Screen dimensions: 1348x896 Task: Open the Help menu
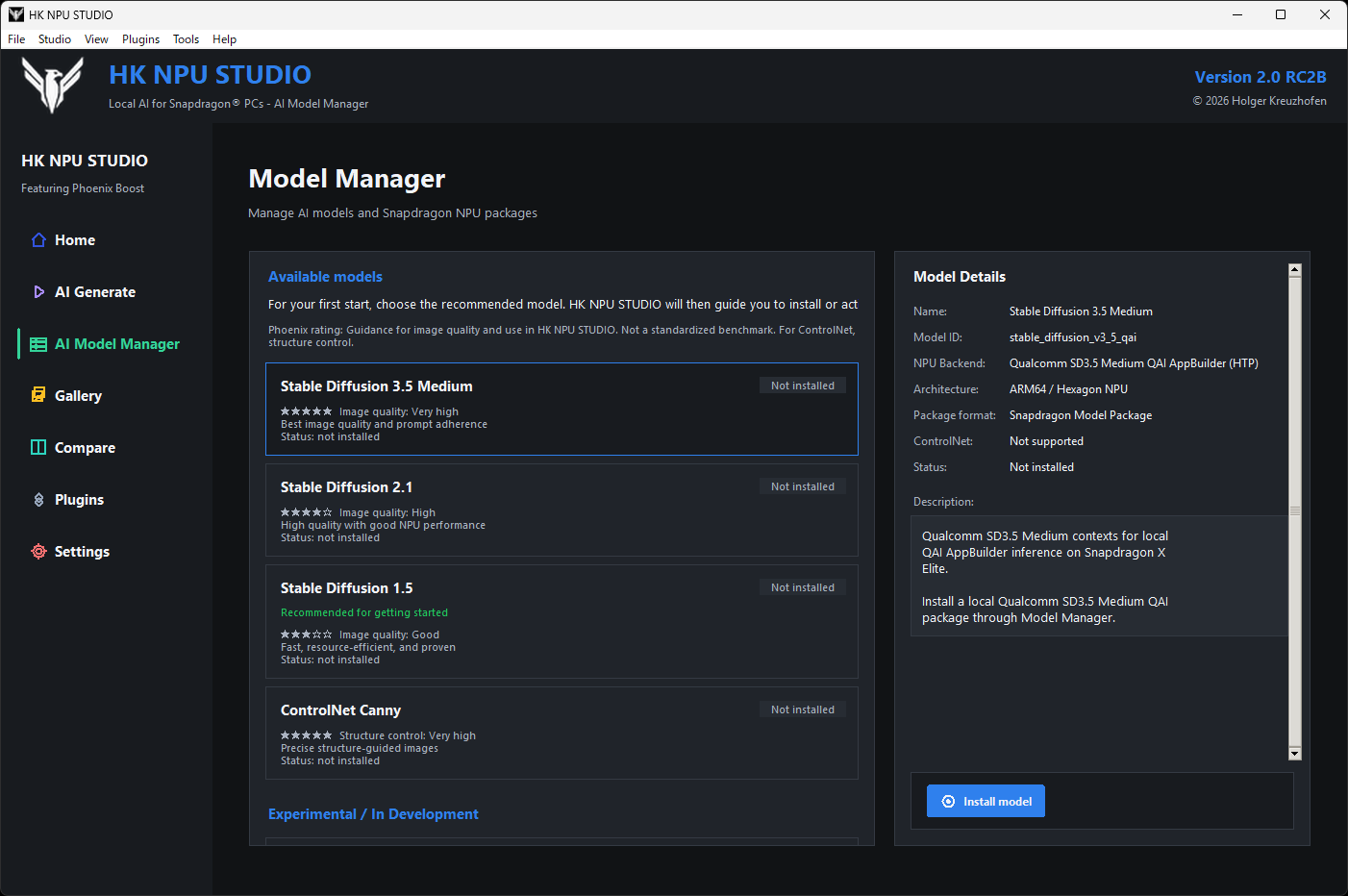click(224, 39)
